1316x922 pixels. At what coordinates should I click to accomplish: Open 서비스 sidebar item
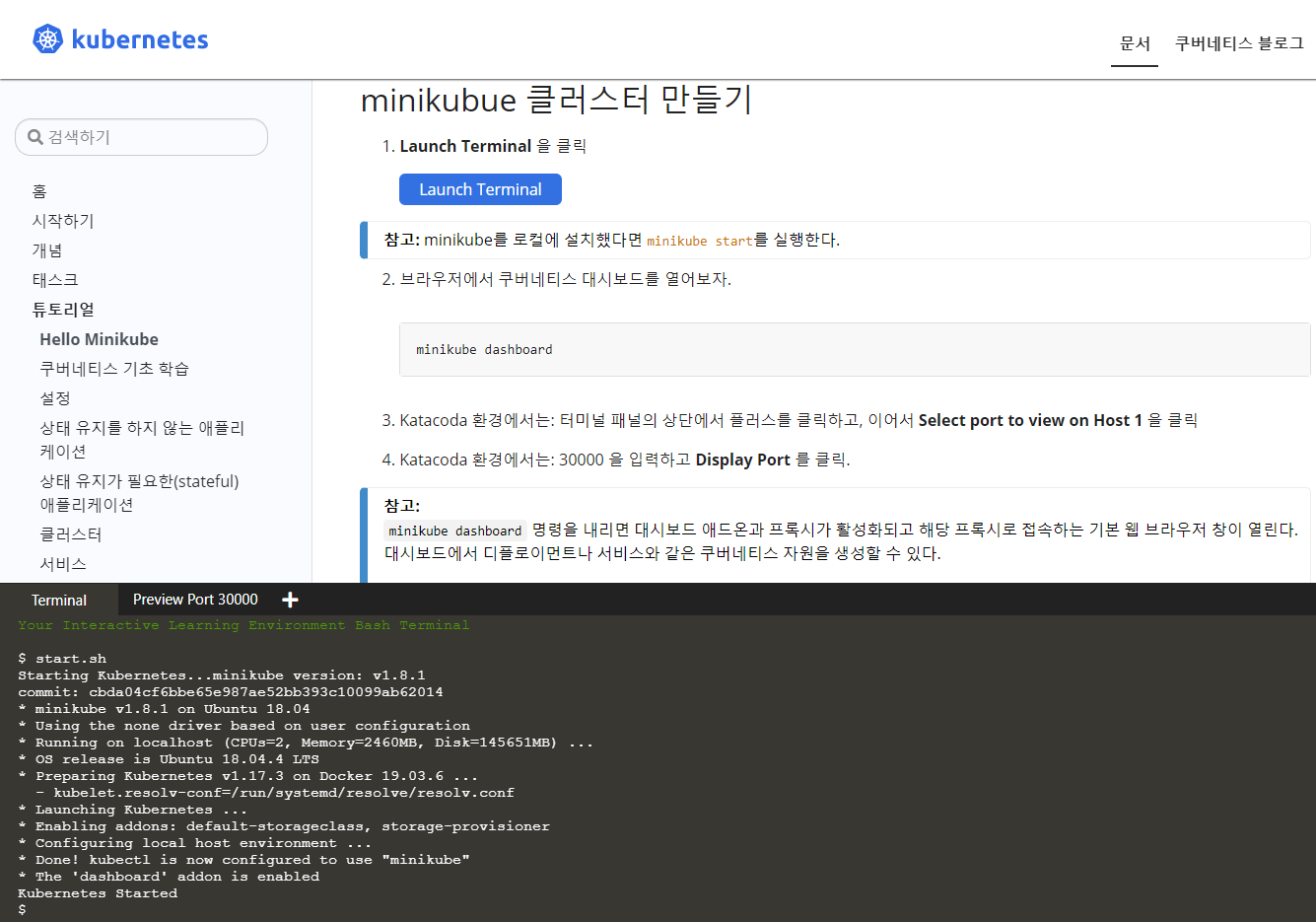(63, 564)
